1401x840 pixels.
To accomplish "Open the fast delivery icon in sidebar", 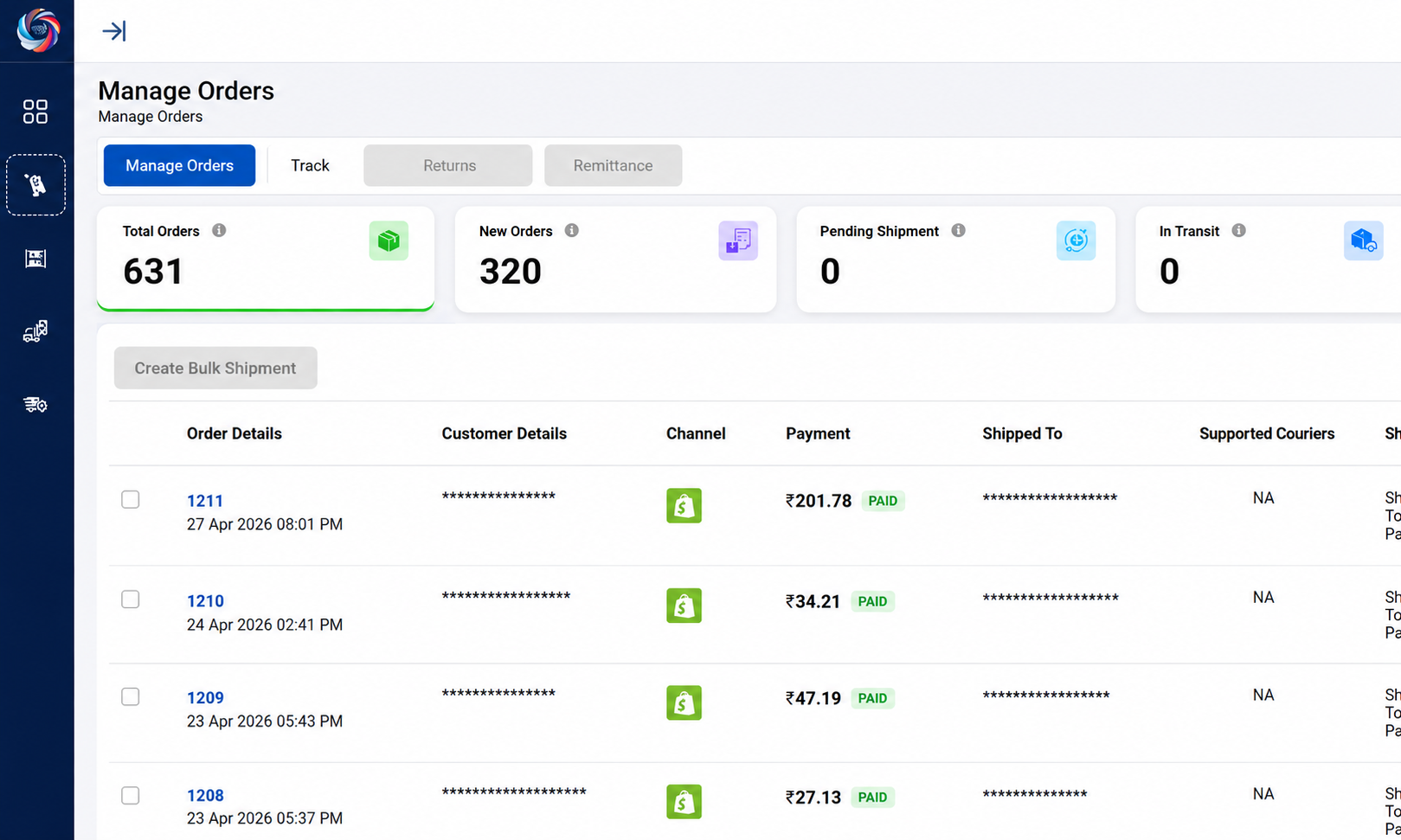I will click(35, 404).
